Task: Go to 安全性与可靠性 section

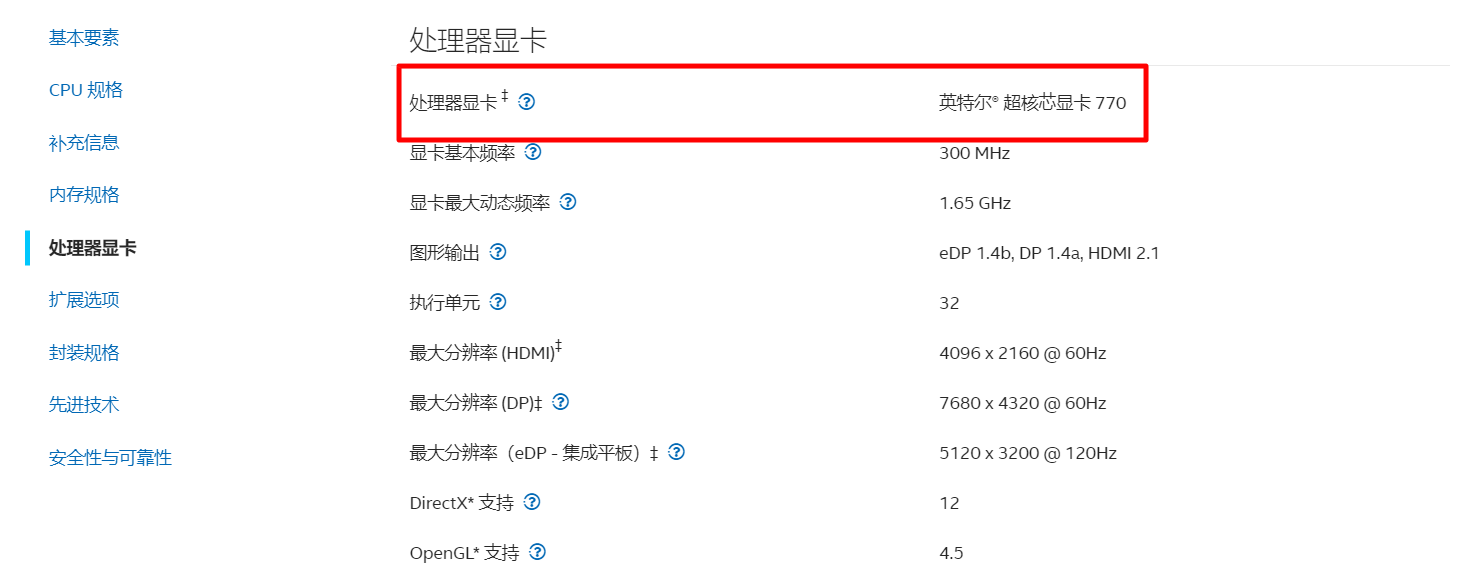Action: coord(110,458)
